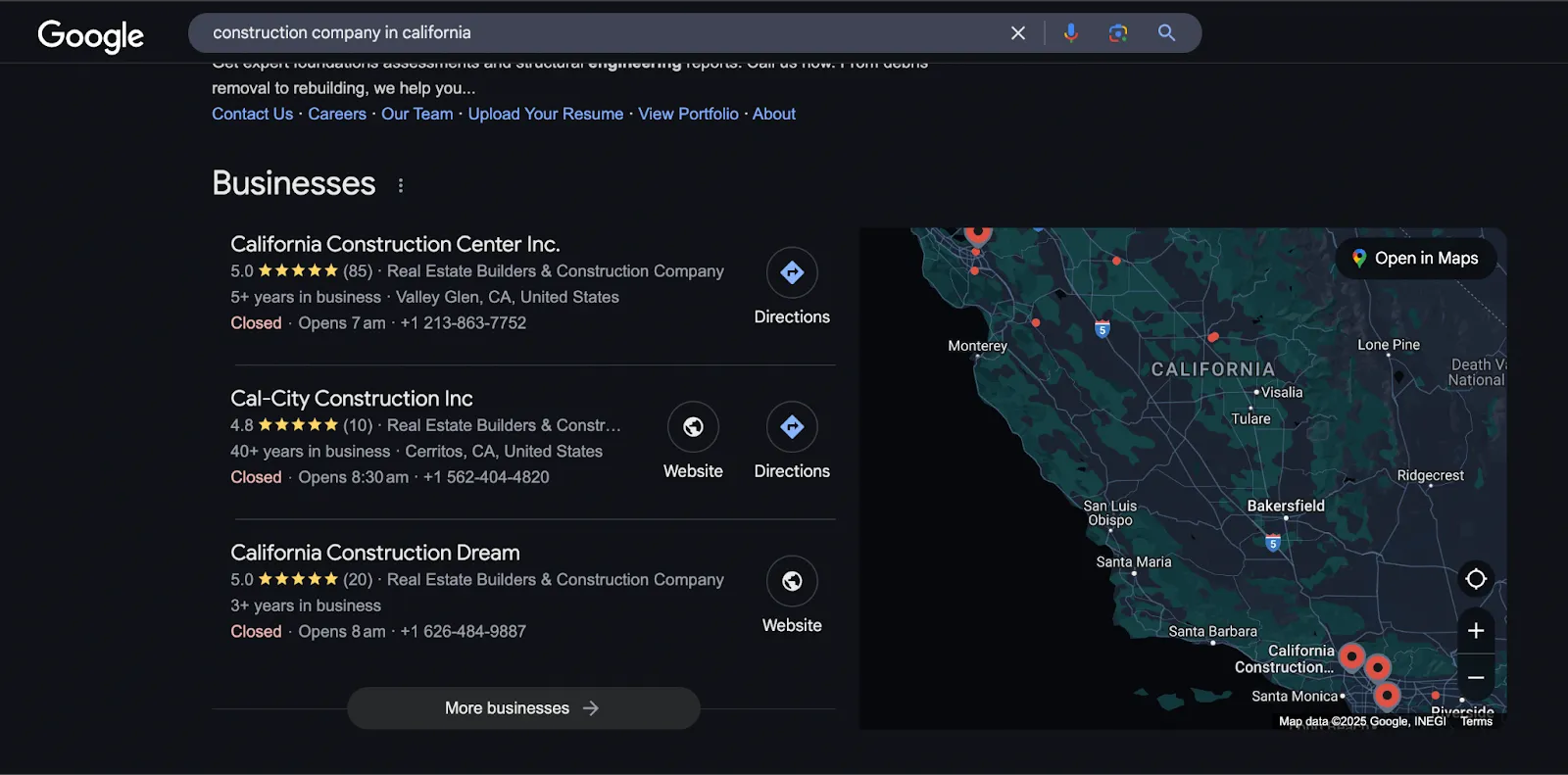
Task: Open the Careers sitelink
Action: point(337,114)
